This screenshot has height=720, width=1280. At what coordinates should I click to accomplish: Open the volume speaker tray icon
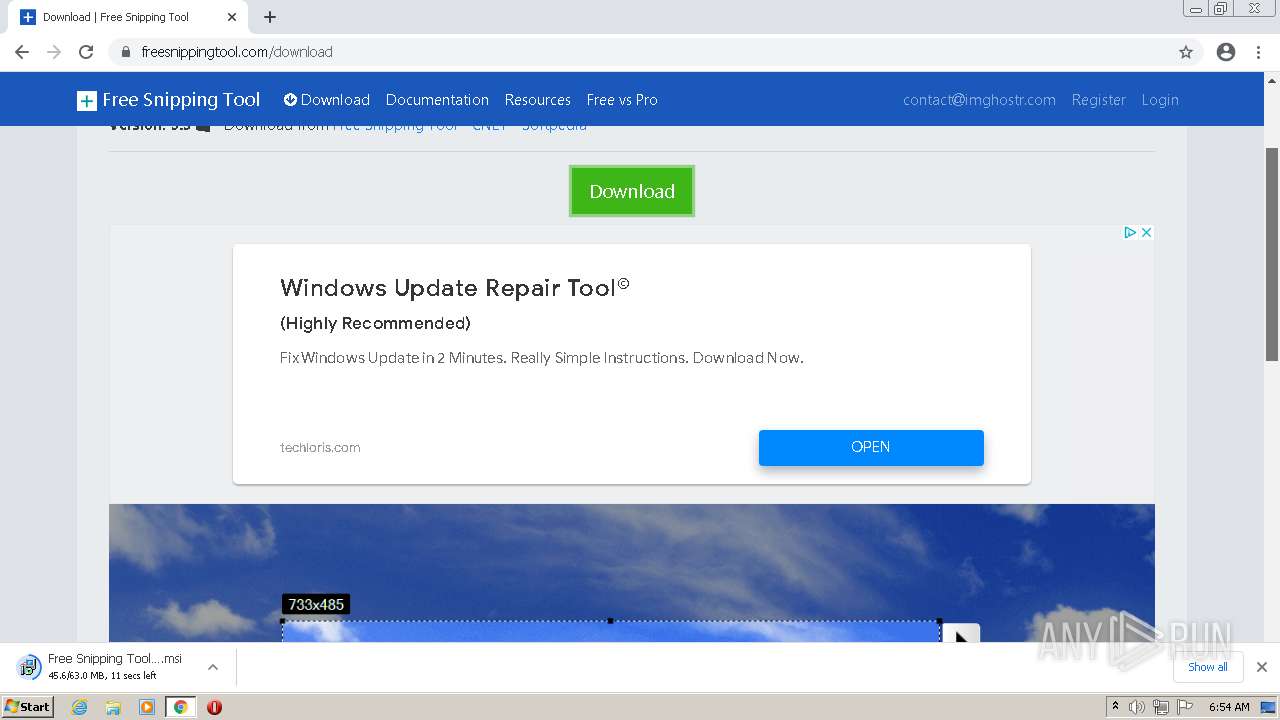(1137, 707)
